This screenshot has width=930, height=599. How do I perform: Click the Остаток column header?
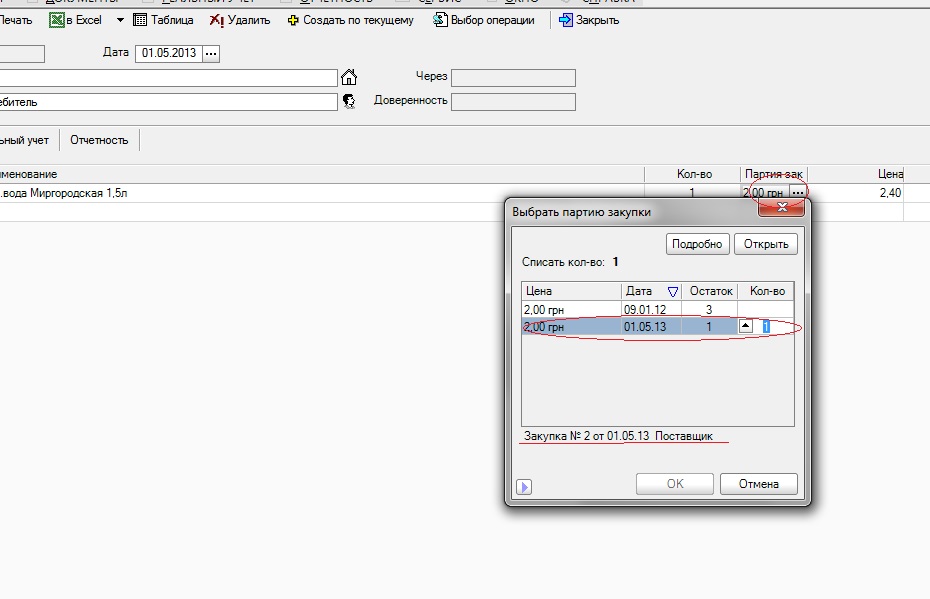click(x=710, y=291)
